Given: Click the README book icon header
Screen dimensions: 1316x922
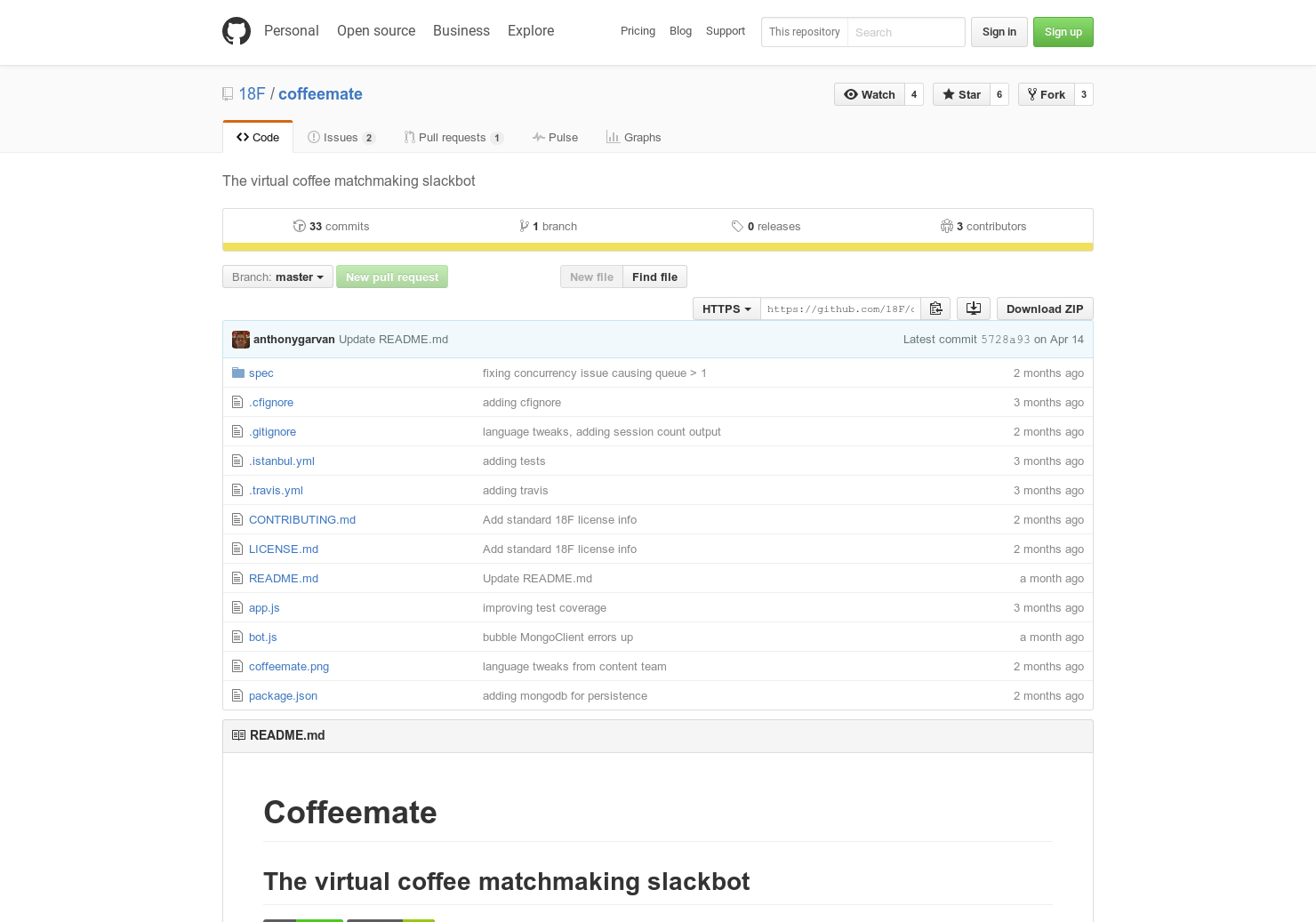Looking at the screenshot, I should 238,735.
